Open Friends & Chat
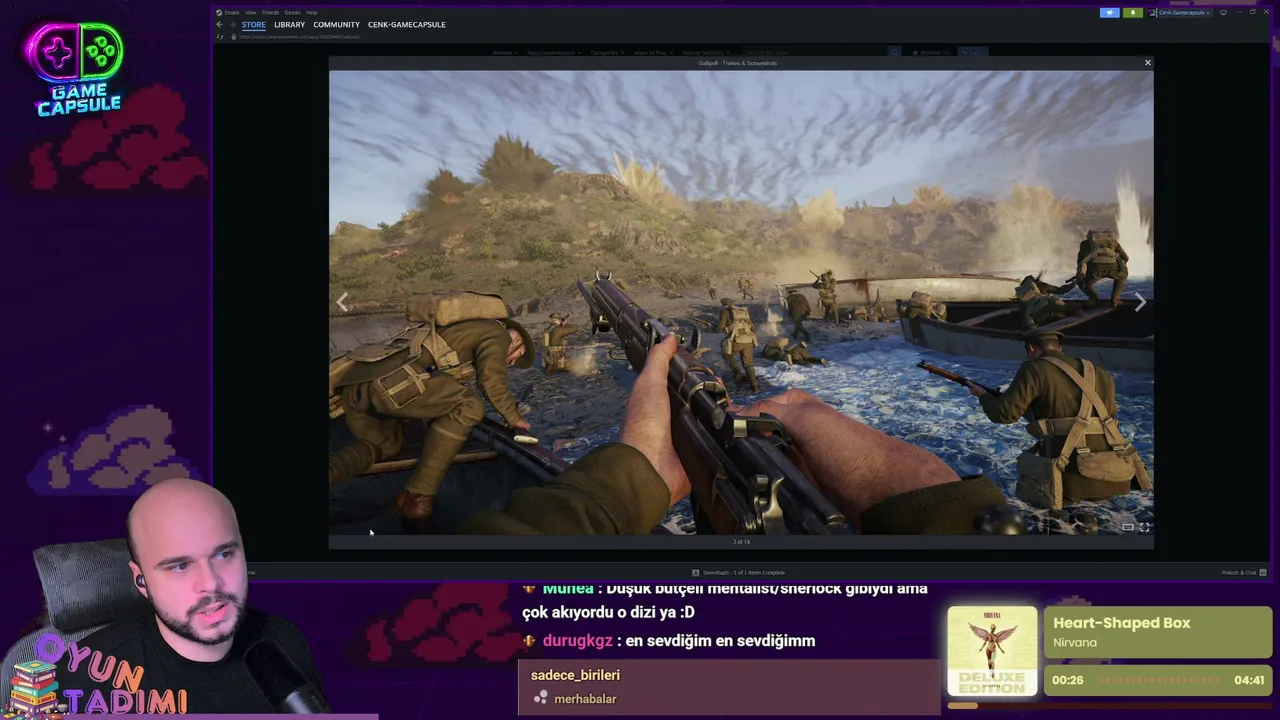 pyautogui.click(x=1244, y=572)
